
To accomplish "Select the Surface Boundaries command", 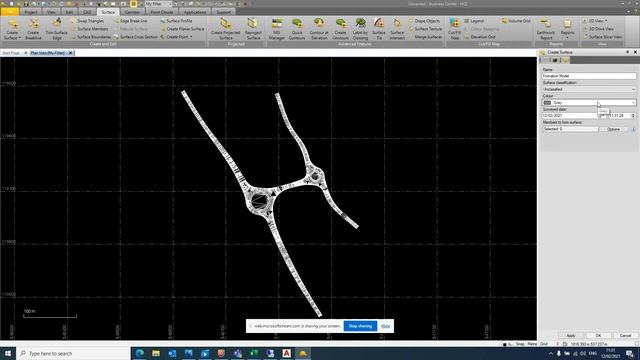I will (x=91, y=37).
